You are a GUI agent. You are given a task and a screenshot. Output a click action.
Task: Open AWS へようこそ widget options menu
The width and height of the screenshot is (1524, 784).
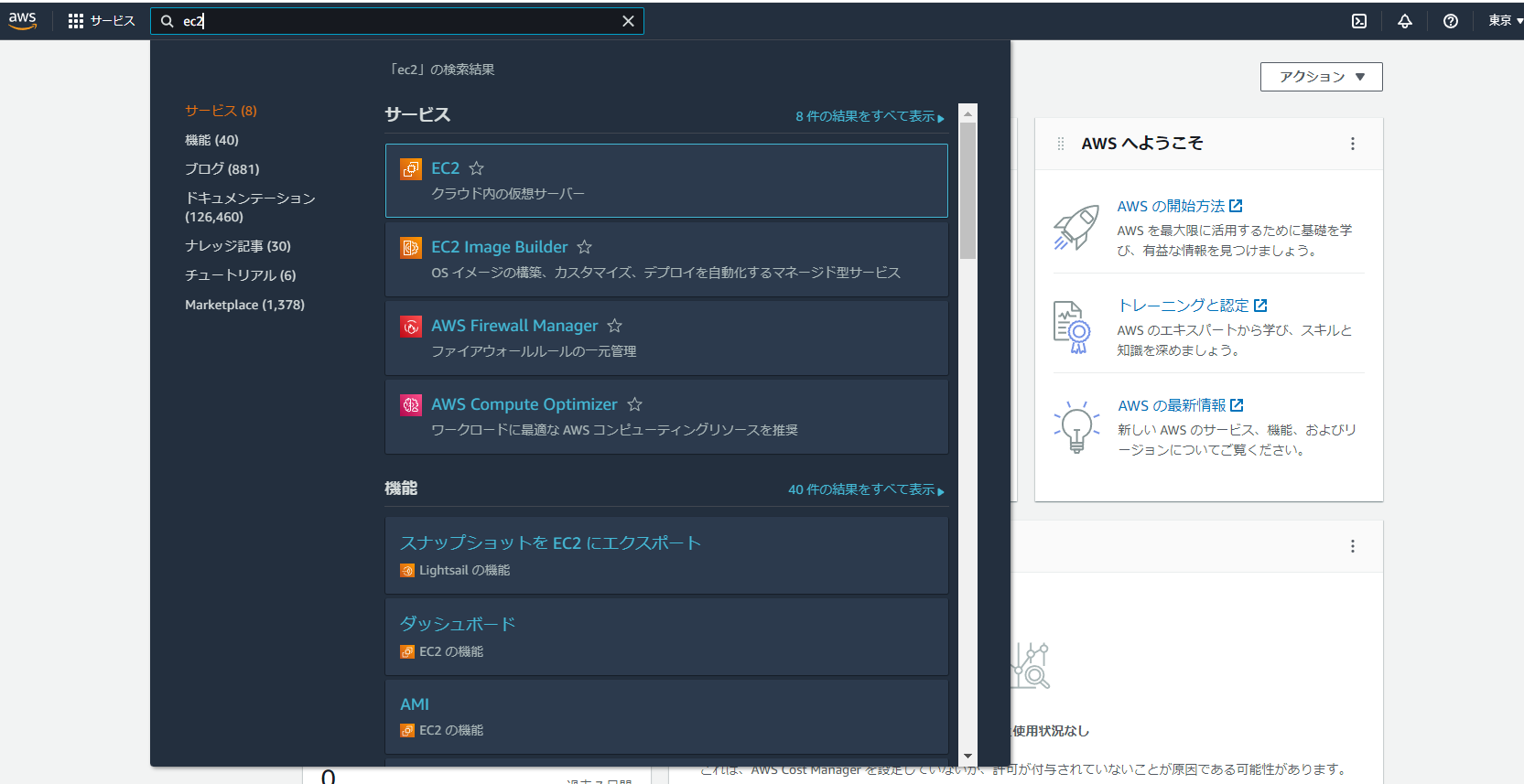[x=1352, y=144]
